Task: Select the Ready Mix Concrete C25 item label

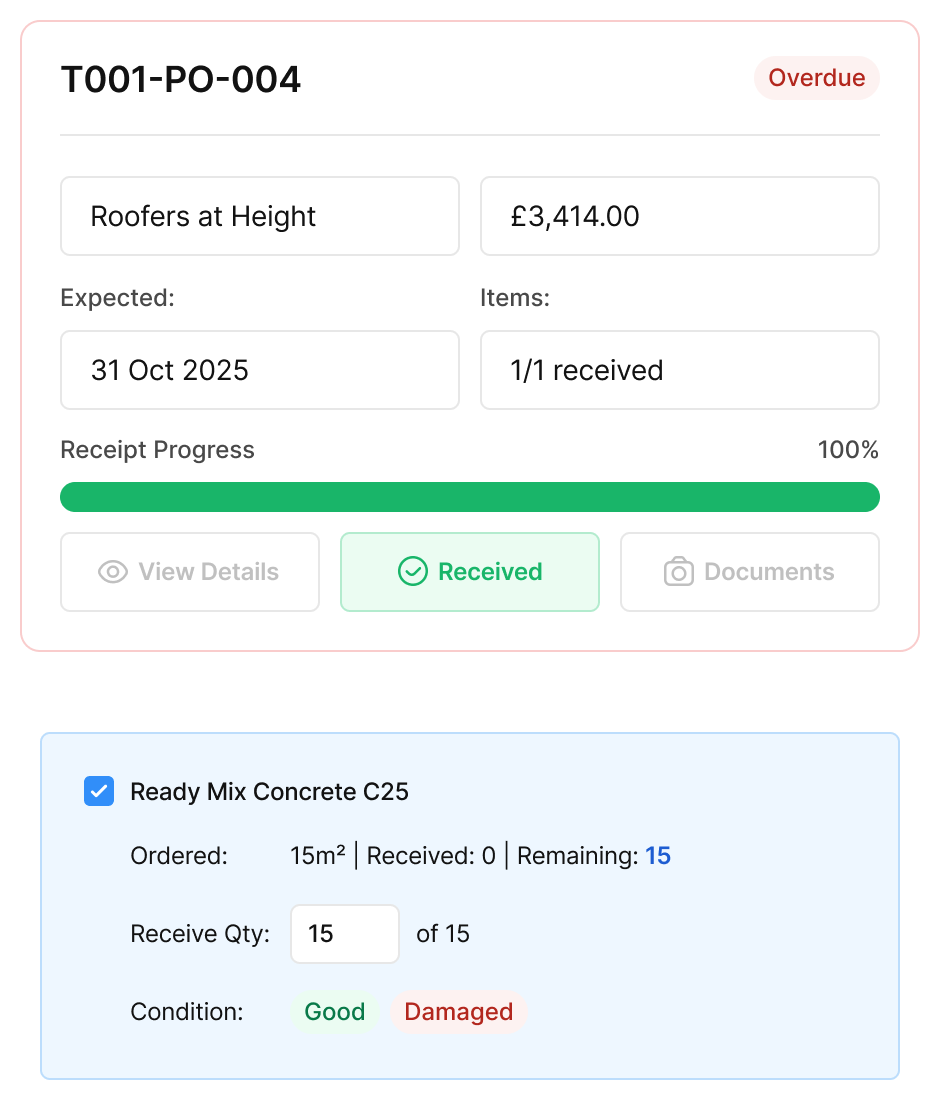Action: pos(270,791)
